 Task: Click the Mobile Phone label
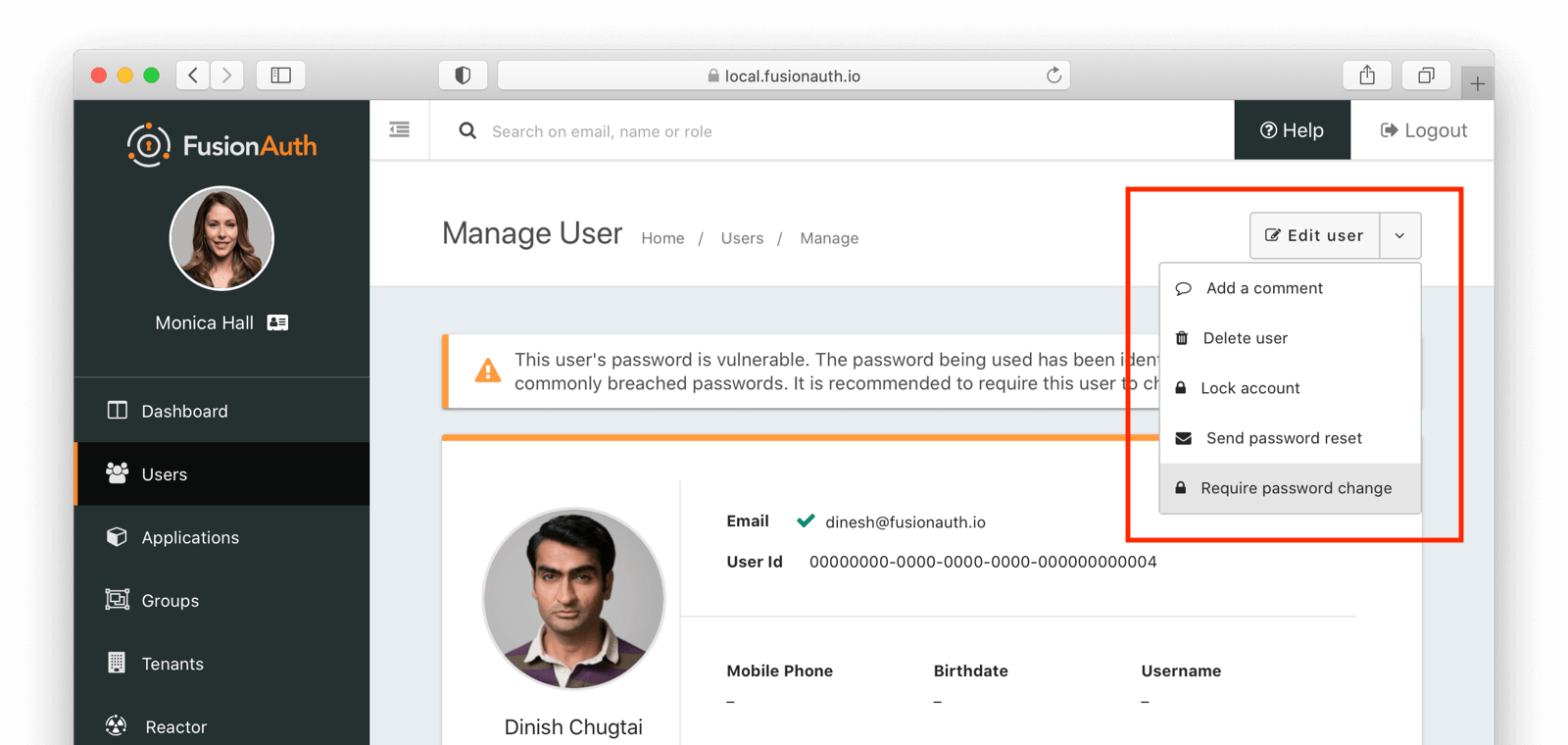(x=779, y=671)
